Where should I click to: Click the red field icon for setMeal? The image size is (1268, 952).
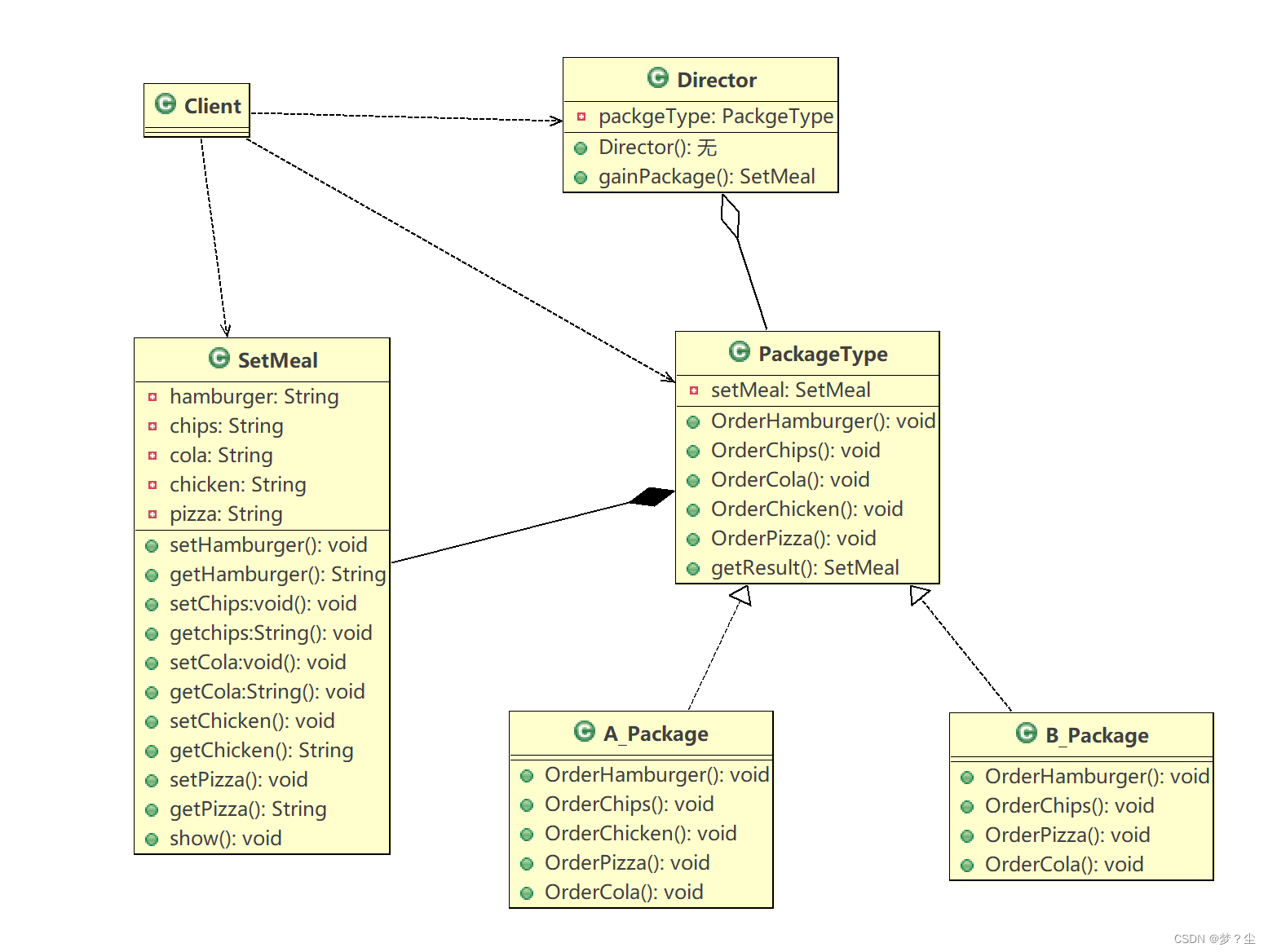pos(694,390)
